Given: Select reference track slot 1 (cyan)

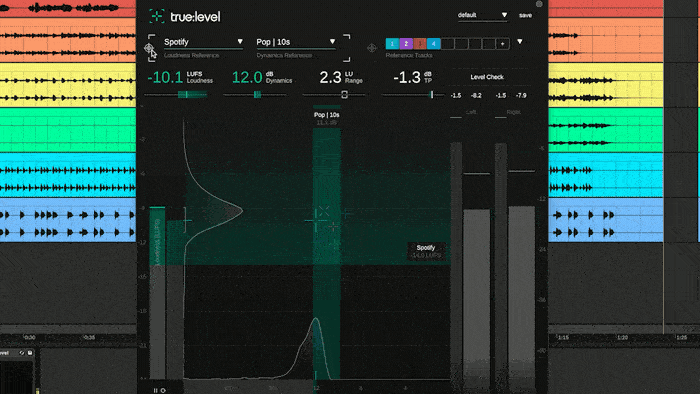Looking at the screenshot, I should [x=392, y=44].
